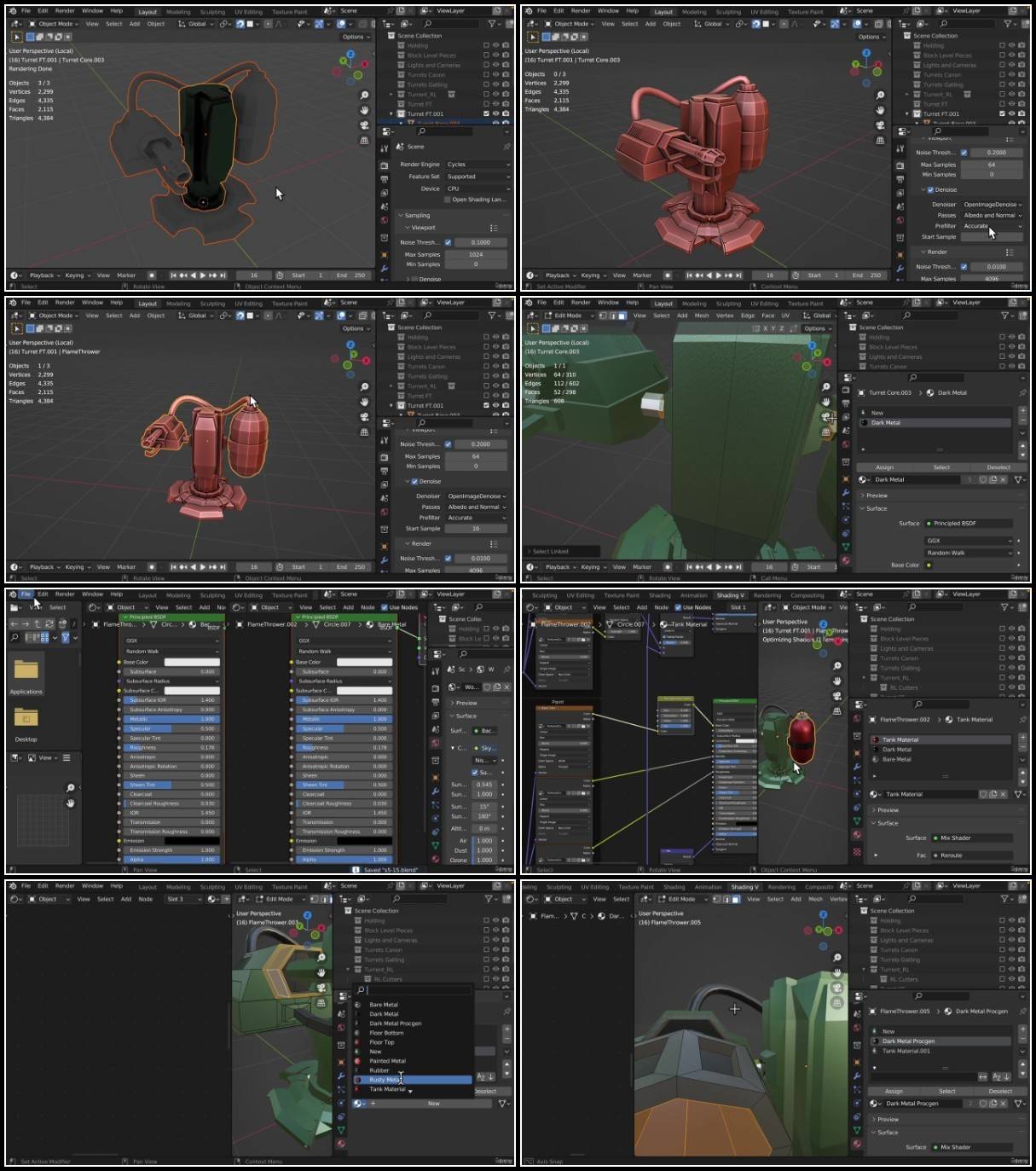This screenshot has width=1036, height=1171.
Task: Open the Device dropdown set to CPU
Action: coord(477,188)
